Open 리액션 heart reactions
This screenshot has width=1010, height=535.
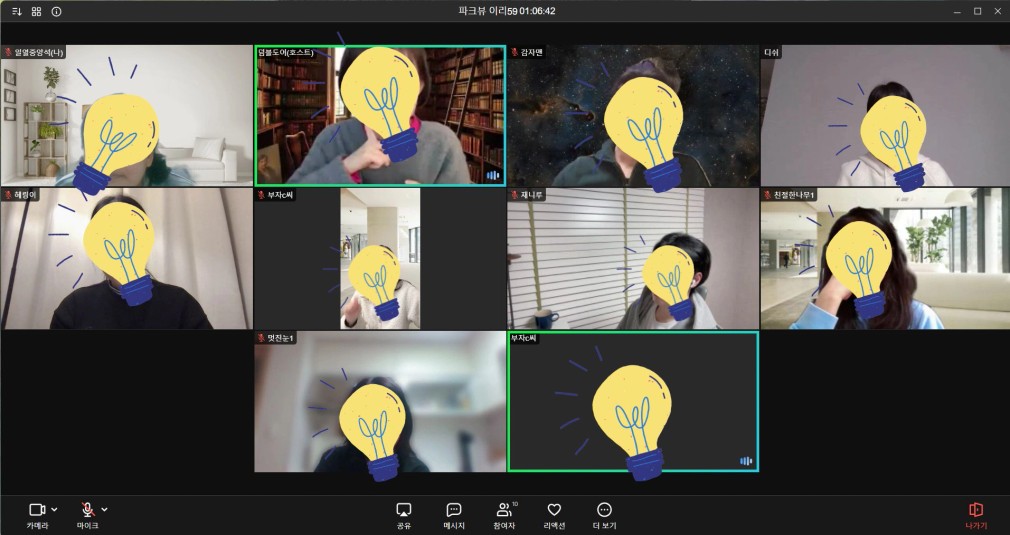pyautogui.click(x=554, y=516)
